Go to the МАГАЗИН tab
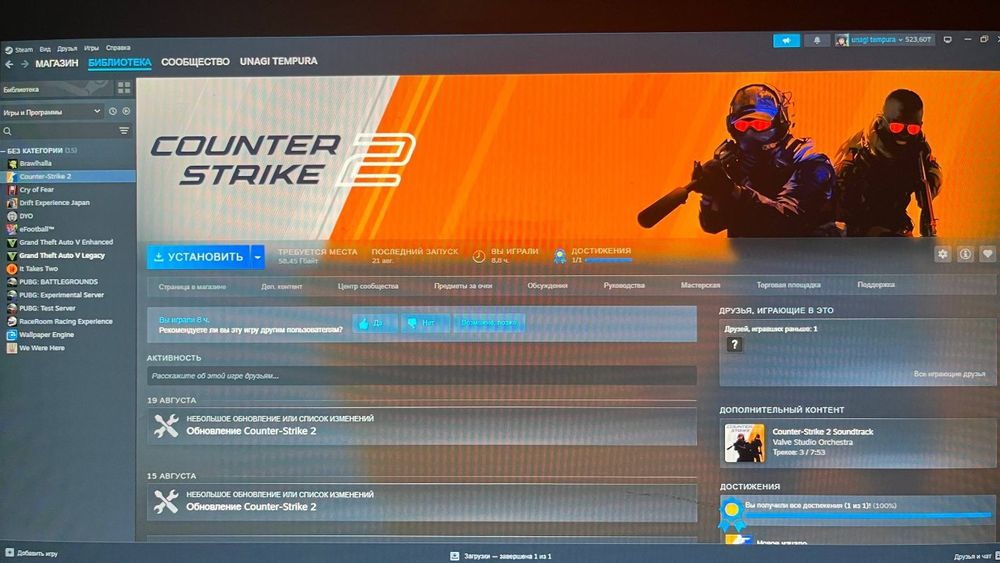Screen dimensions: 1000x563 point(57,64)
